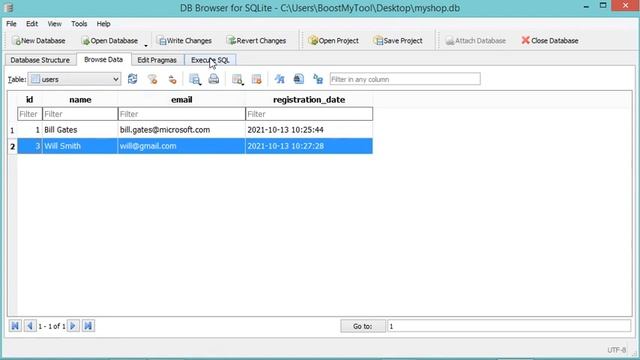Click the email column filter field
The image size is (640, 360).
(x=182, y=114)
